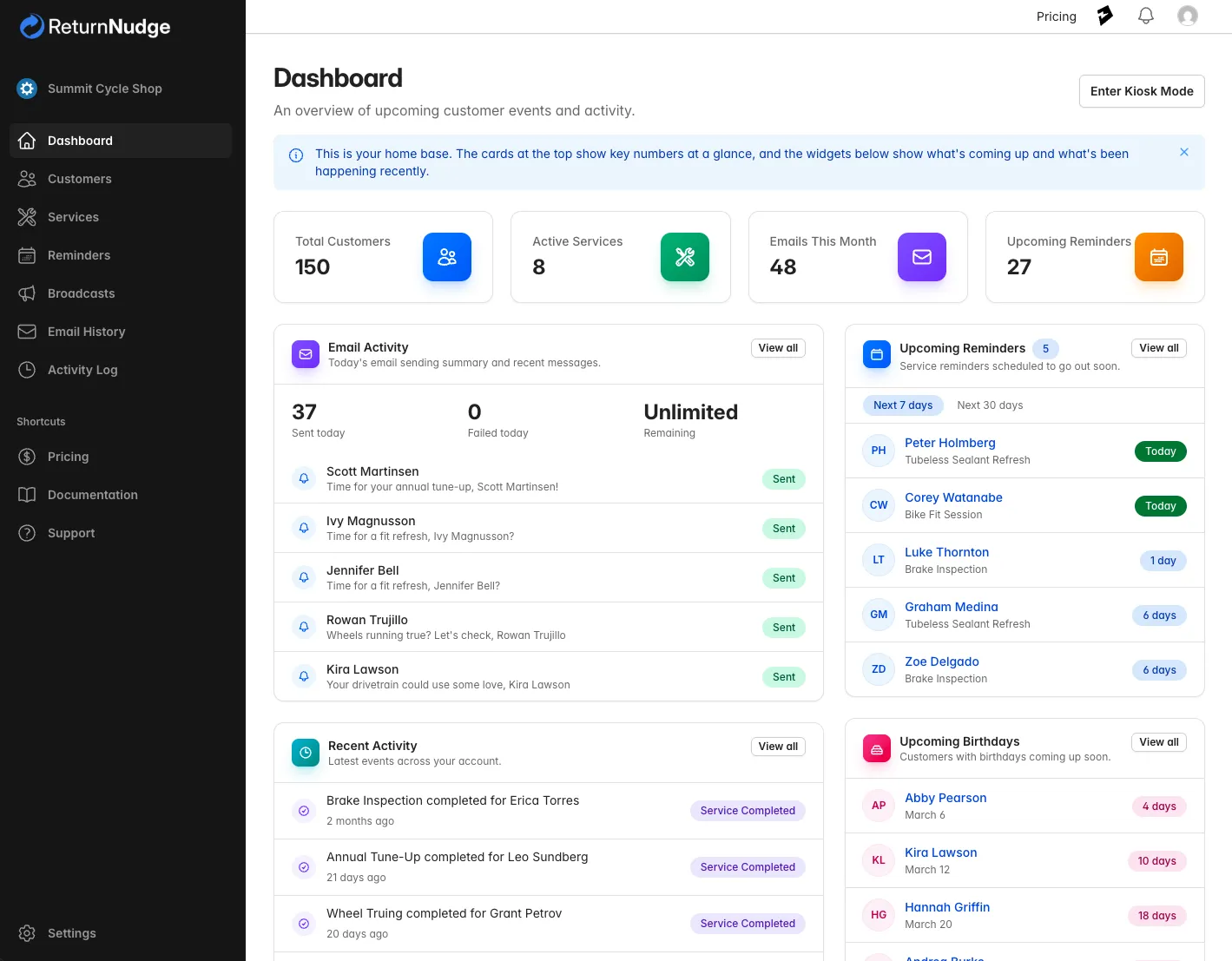Open the user avatar menu

[x=1187, y=16]
